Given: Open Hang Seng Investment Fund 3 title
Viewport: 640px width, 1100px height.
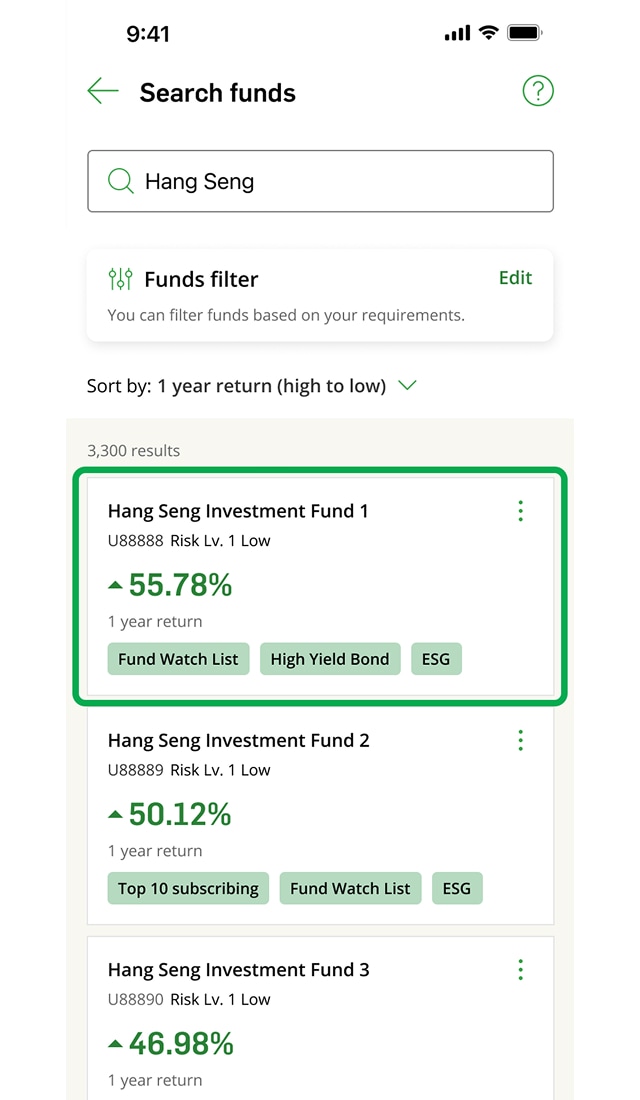Looking at the screenshot, I should click(238, 969).
